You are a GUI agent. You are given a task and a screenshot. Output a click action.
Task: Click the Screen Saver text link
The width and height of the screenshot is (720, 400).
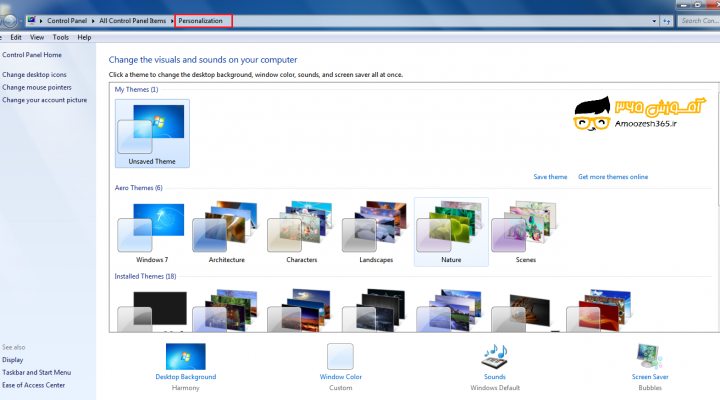pos(650,377)
